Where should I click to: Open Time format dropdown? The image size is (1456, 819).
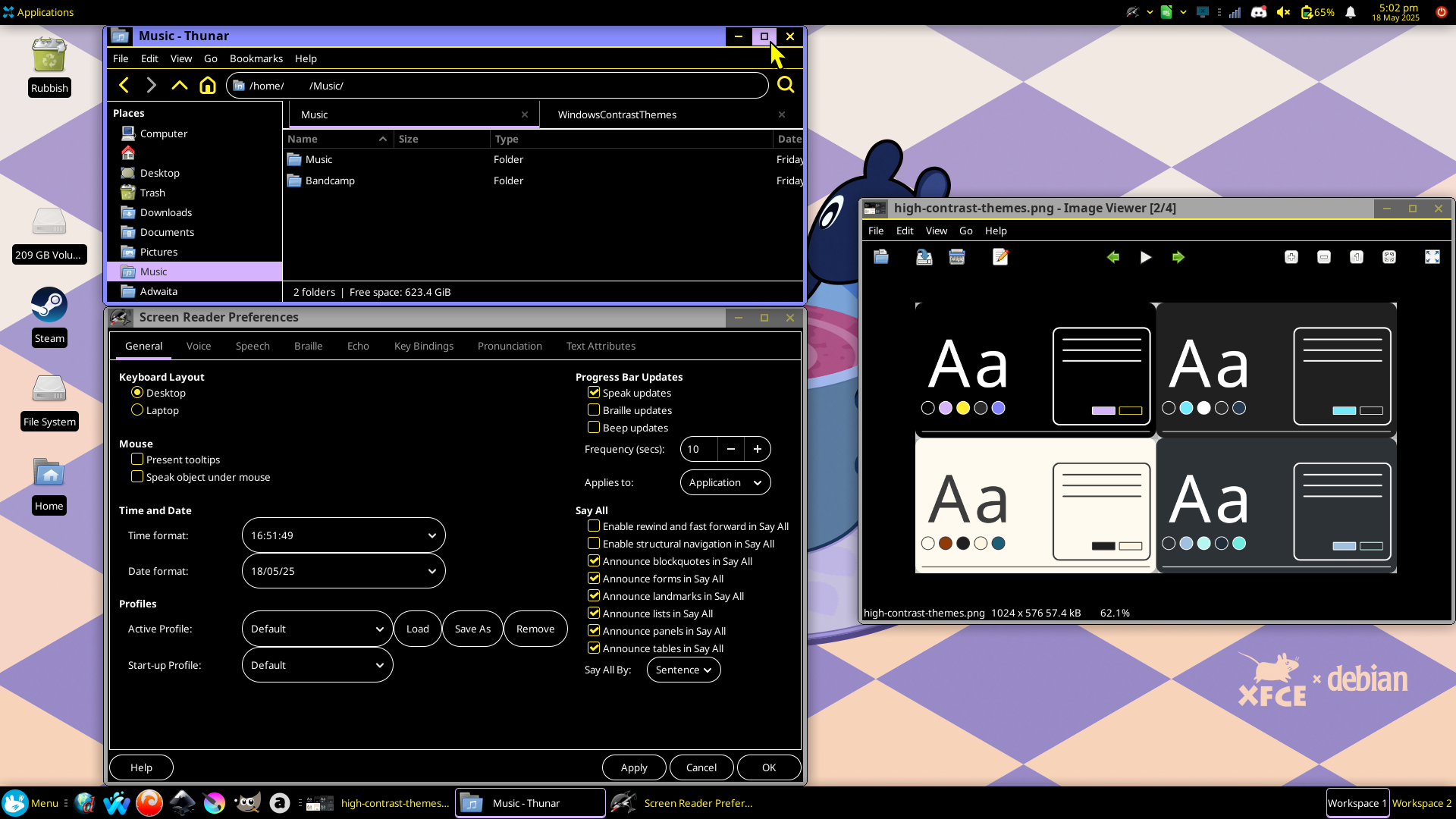(344, 535)
